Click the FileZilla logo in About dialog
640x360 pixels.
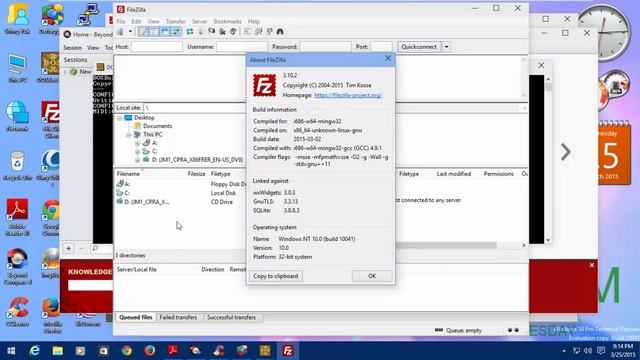264,85
